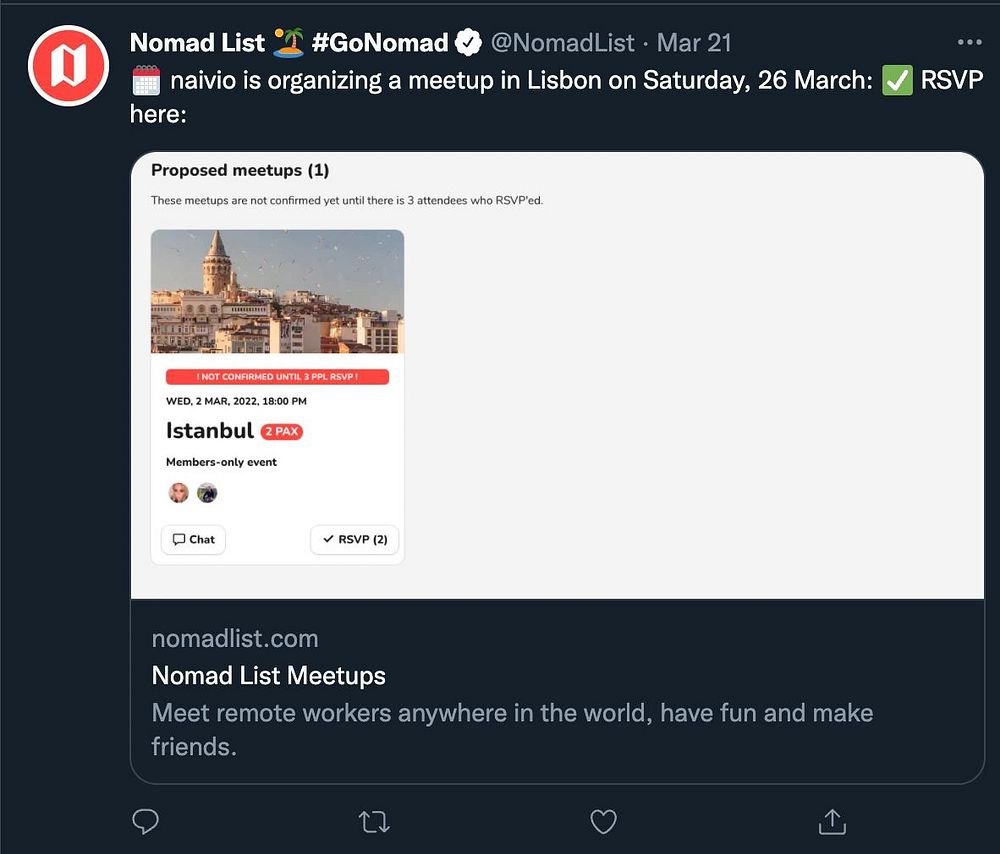1000x854 pixels.
Task: Click the red NOT CONFIRMED banner
Action: tap(277, 377)
